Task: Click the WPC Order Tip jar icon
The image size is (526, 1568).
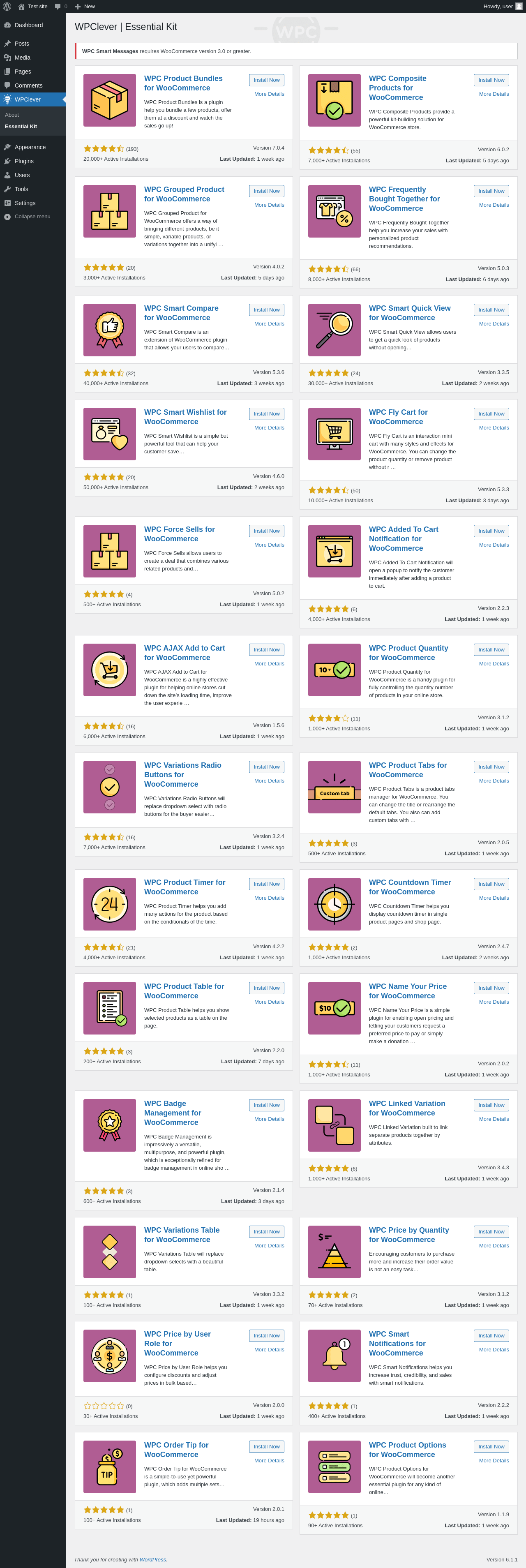Action: tap(110, 1467)
